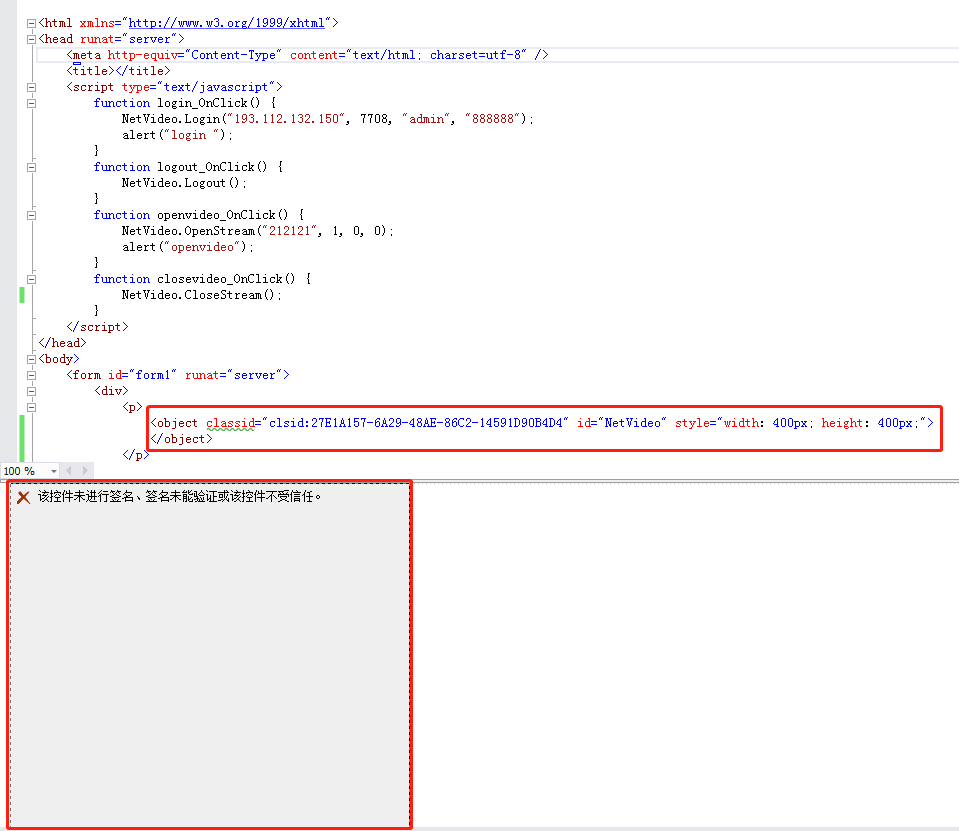Click the underlined classid attribute name
959x831 pixels.
click(230, 423)
